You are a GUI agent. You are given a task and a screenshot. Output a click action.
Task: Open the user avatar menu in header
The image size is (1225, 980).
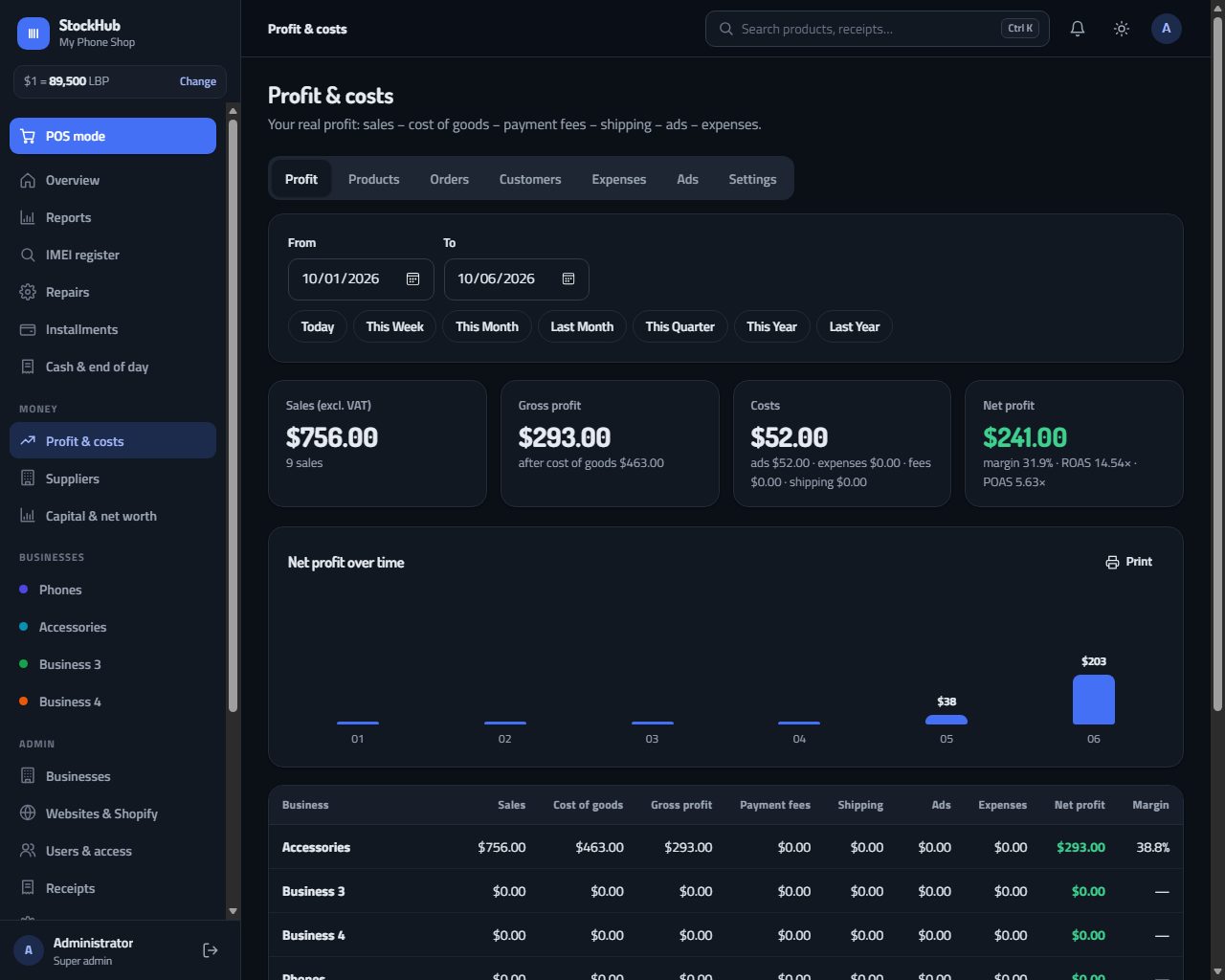1166,29
